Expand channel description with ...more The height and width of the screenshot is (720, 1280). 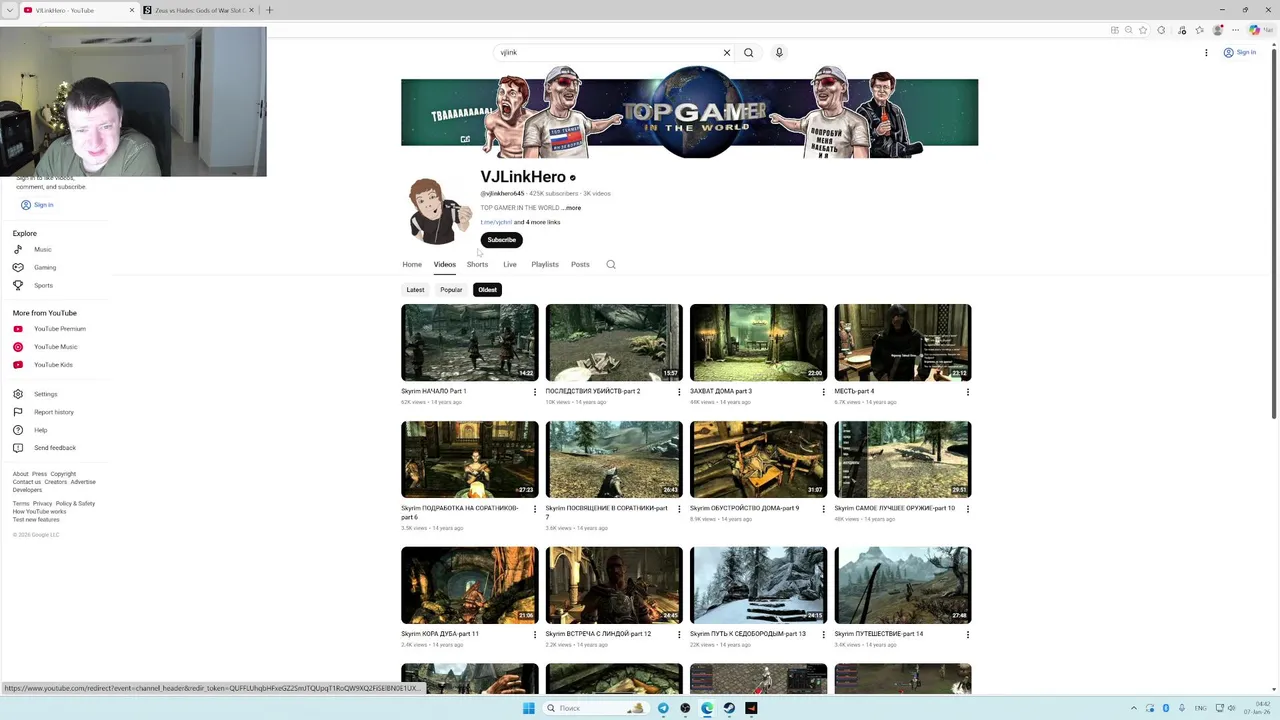[571, 208]
